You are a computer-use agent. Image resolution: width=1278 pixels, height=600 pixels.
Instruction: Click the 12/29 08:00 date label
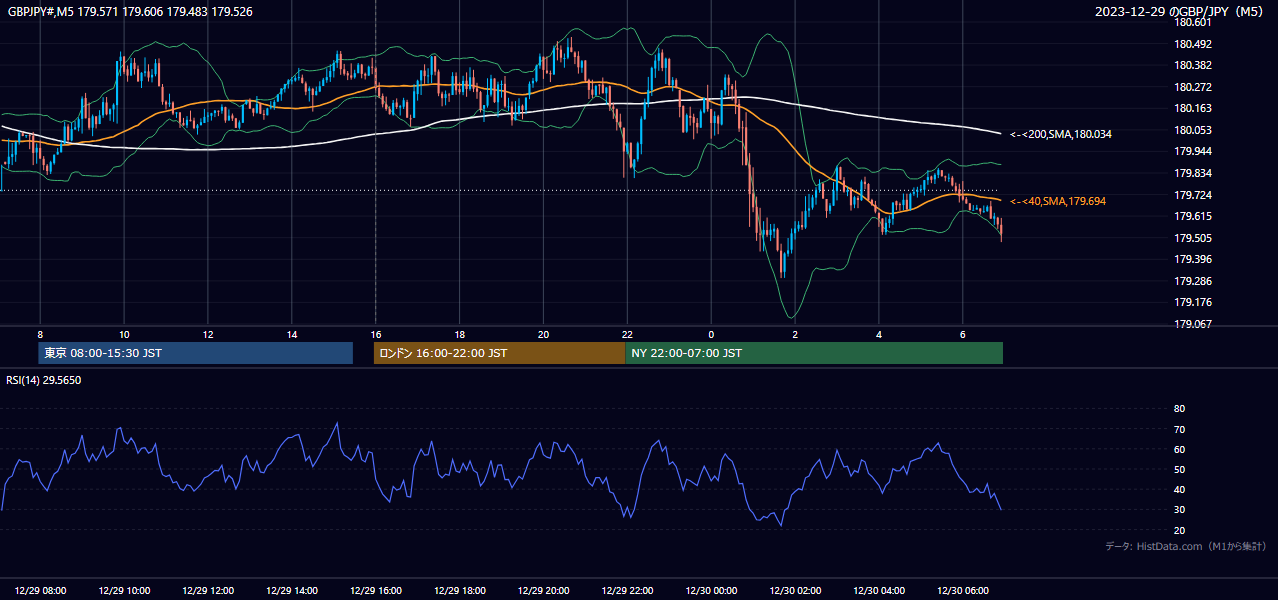[x=41, y=591]
